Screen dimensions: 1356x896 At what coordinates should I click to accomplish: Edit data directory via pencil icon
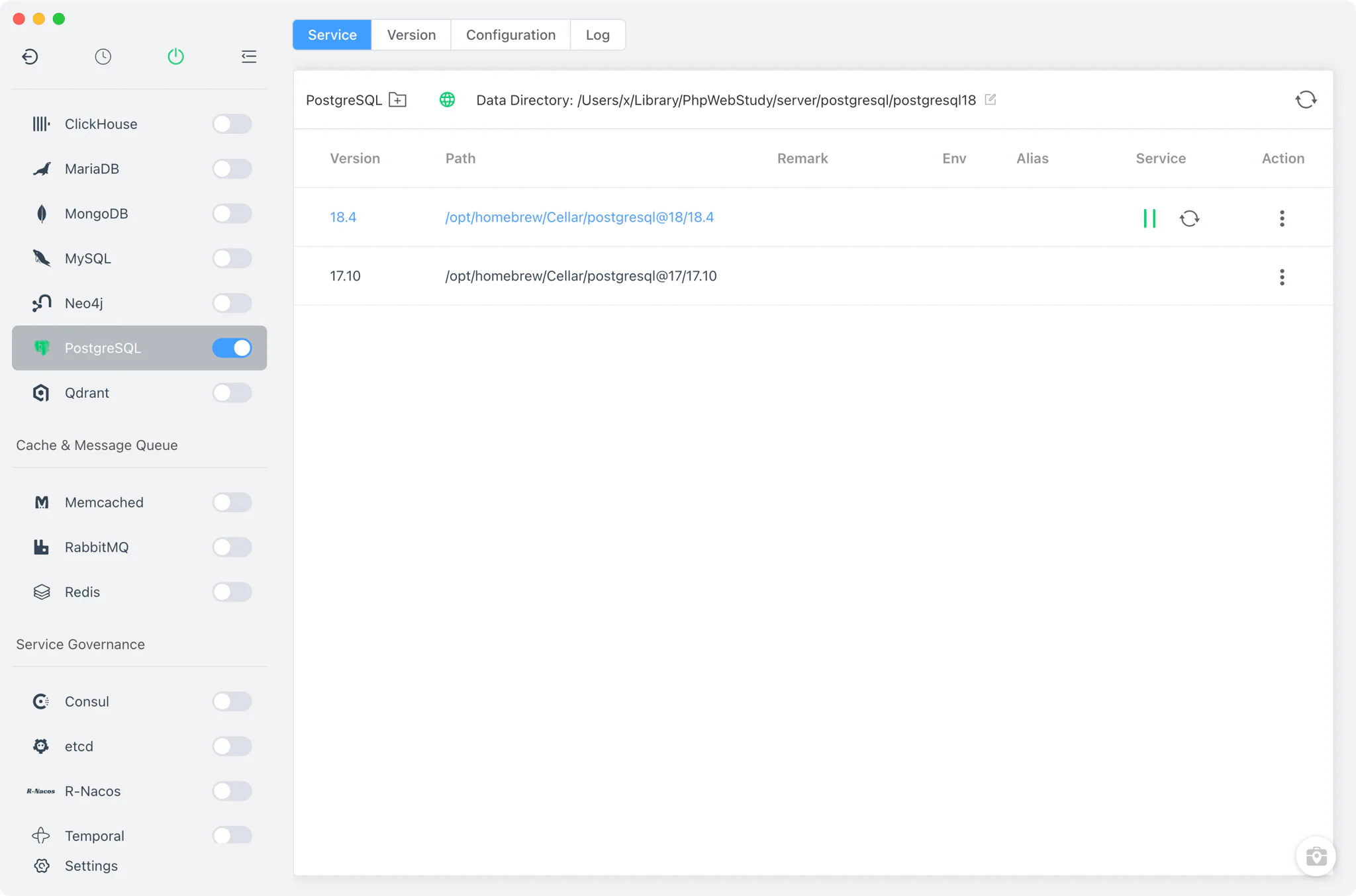coord(991,99)
